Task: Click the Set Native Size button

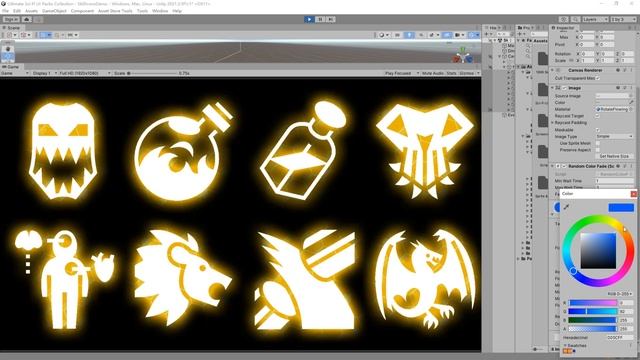Action: point(614,156)
